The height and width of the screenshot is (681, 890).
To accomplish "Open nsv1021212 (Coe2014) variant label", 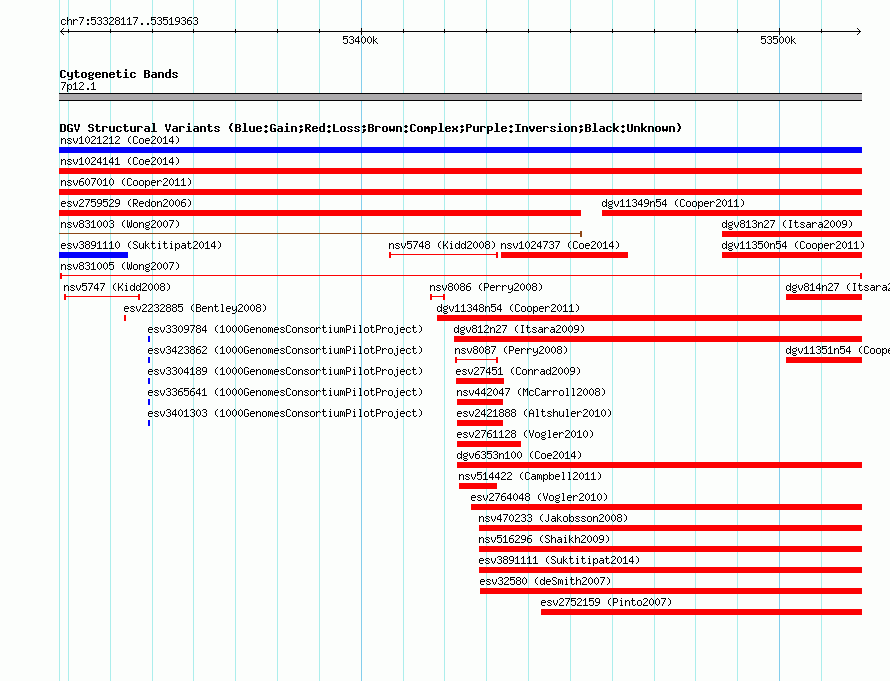I will click(x=120, y=140).
